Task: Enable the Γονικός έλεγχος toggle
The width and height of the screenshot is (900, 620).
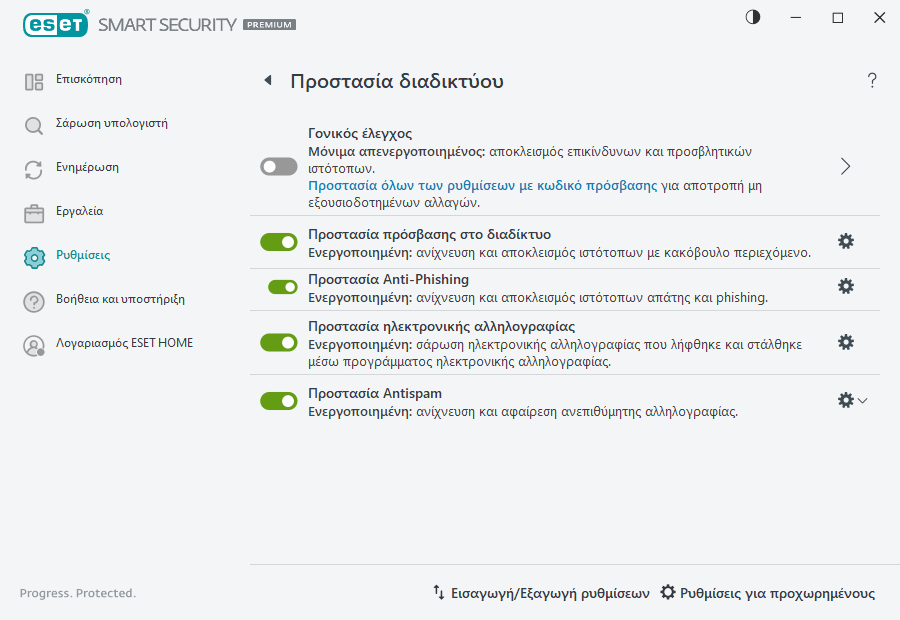Action: click(279, 166)
